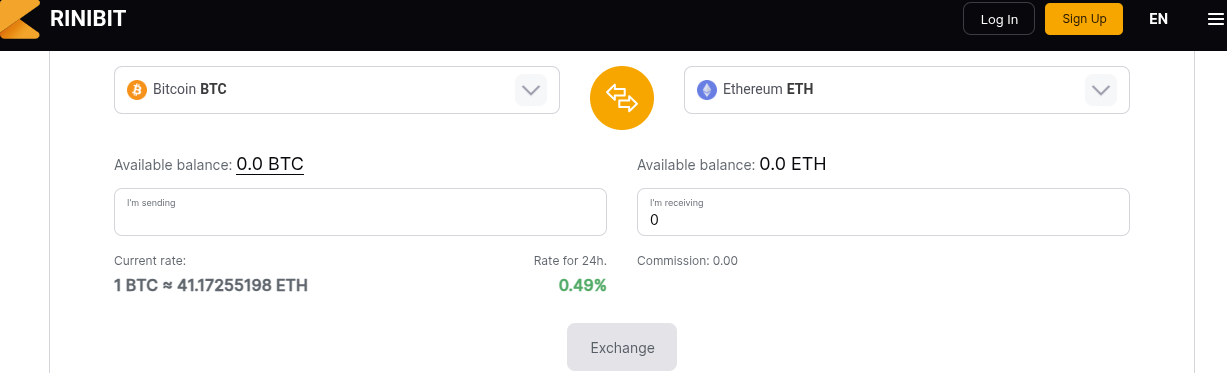Click the Rinibit orange logo icon

pos(19,19)
